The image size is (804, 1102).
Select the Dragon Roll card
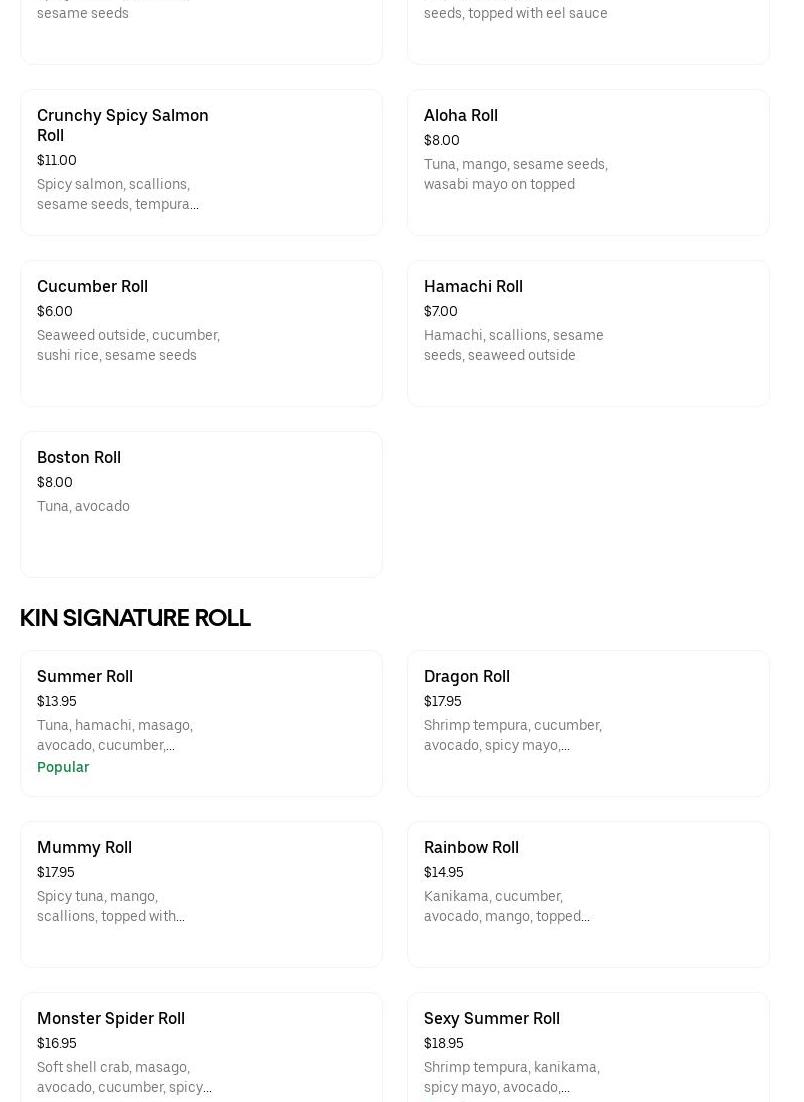[x=588, y=723]
